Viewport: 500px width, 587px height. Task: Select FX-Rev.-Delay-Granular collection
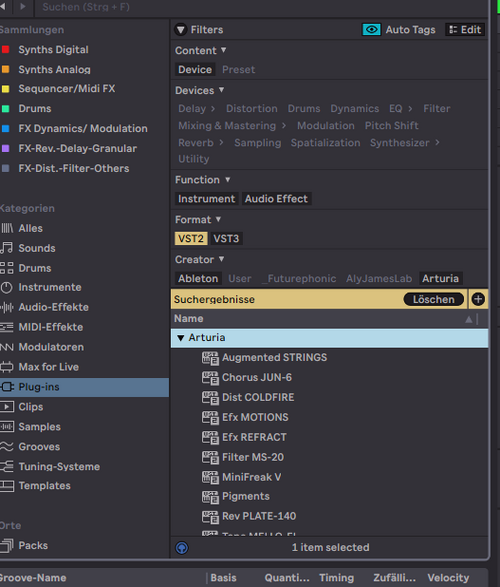(x=78, y=149)
